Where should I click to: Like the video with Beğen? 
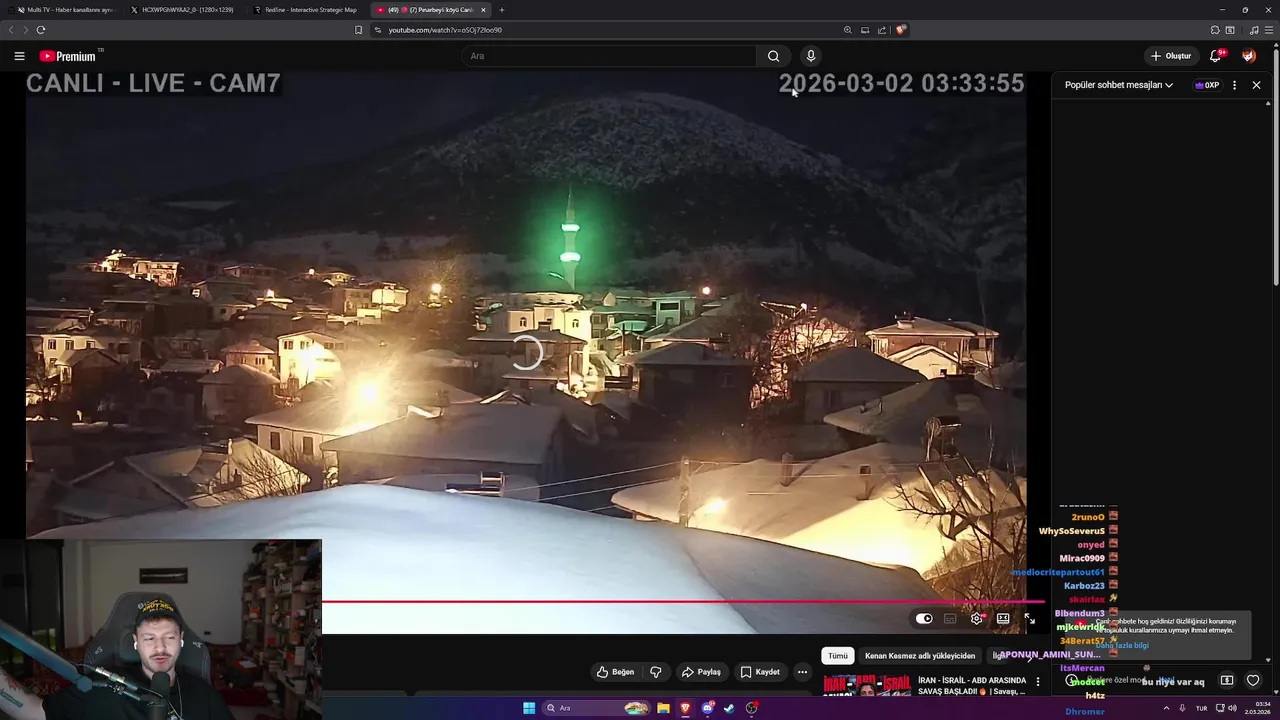tap(616, 672)
